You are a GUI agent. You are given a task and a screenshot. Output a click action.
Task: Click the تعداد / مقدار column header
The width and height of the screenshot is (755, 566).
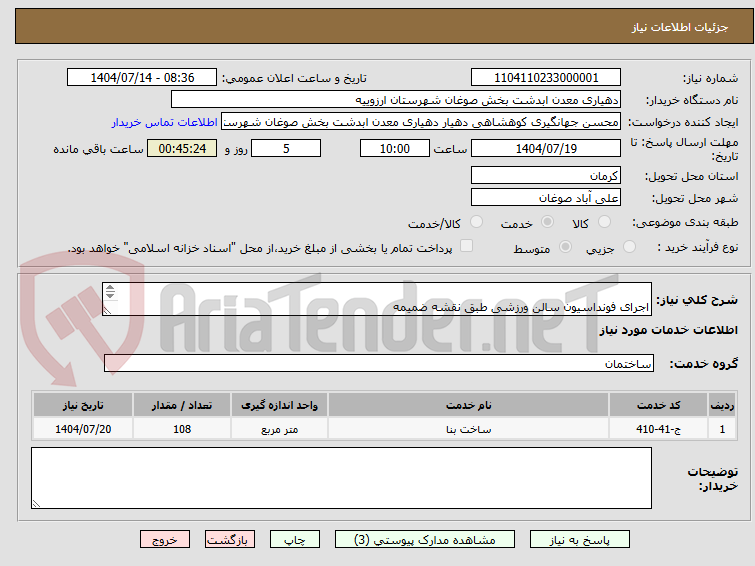(x=182, y=405)
